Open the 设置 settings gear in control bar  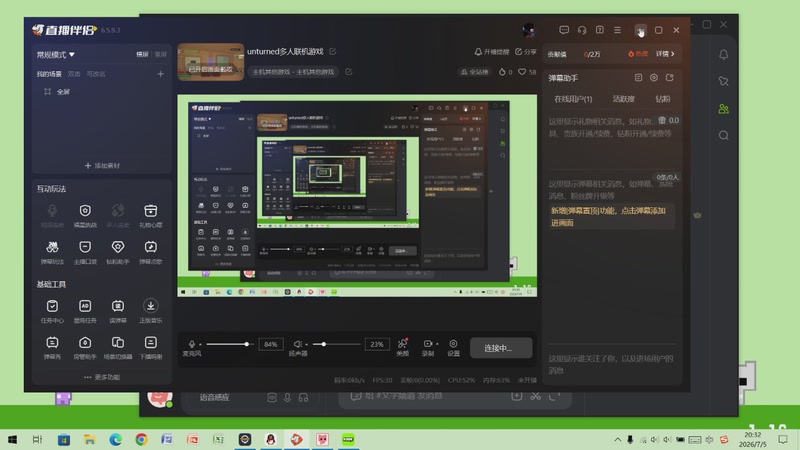tap(453, 347)
